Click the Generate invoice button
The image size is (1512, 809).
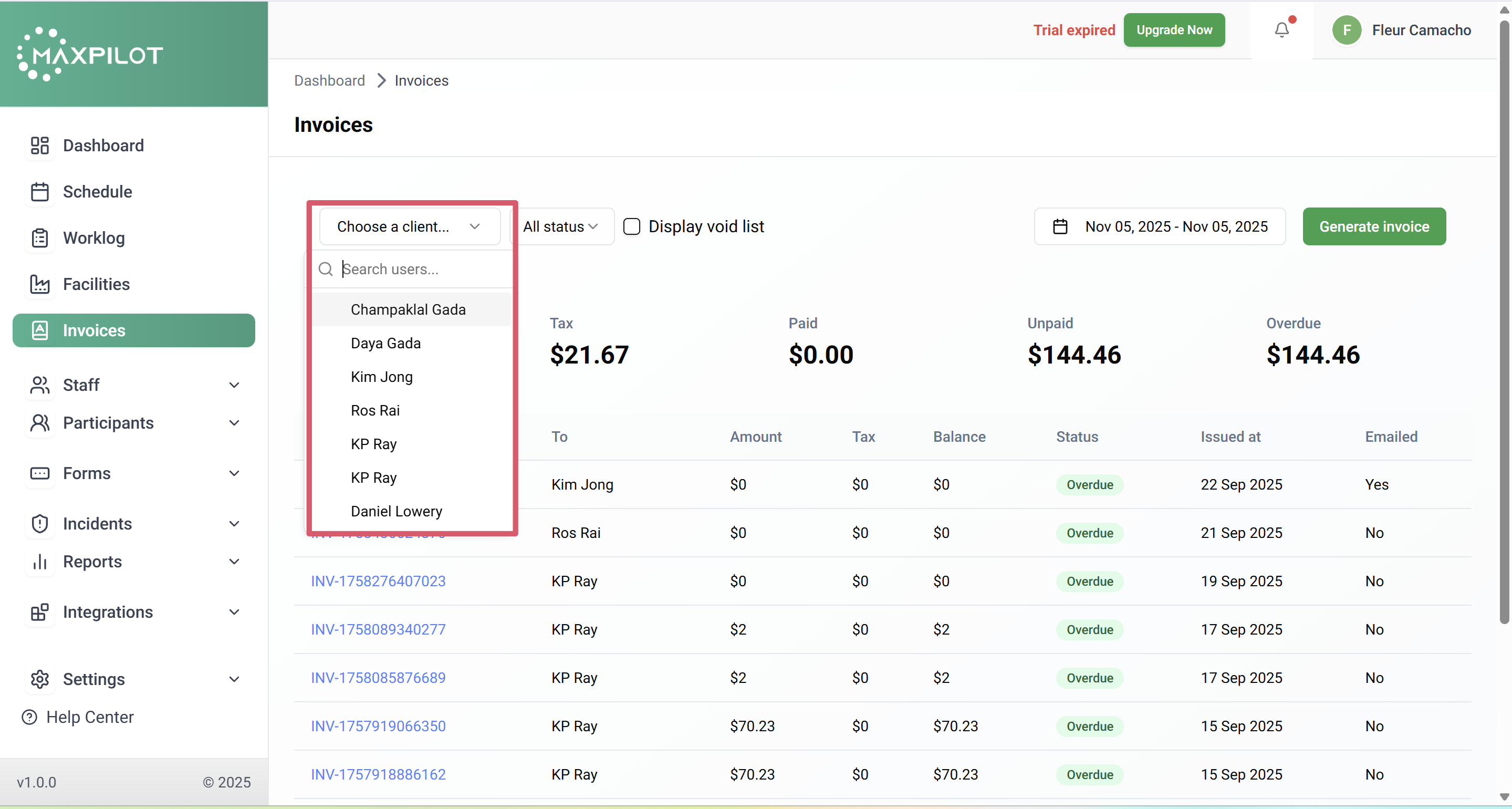(1373, 226)
